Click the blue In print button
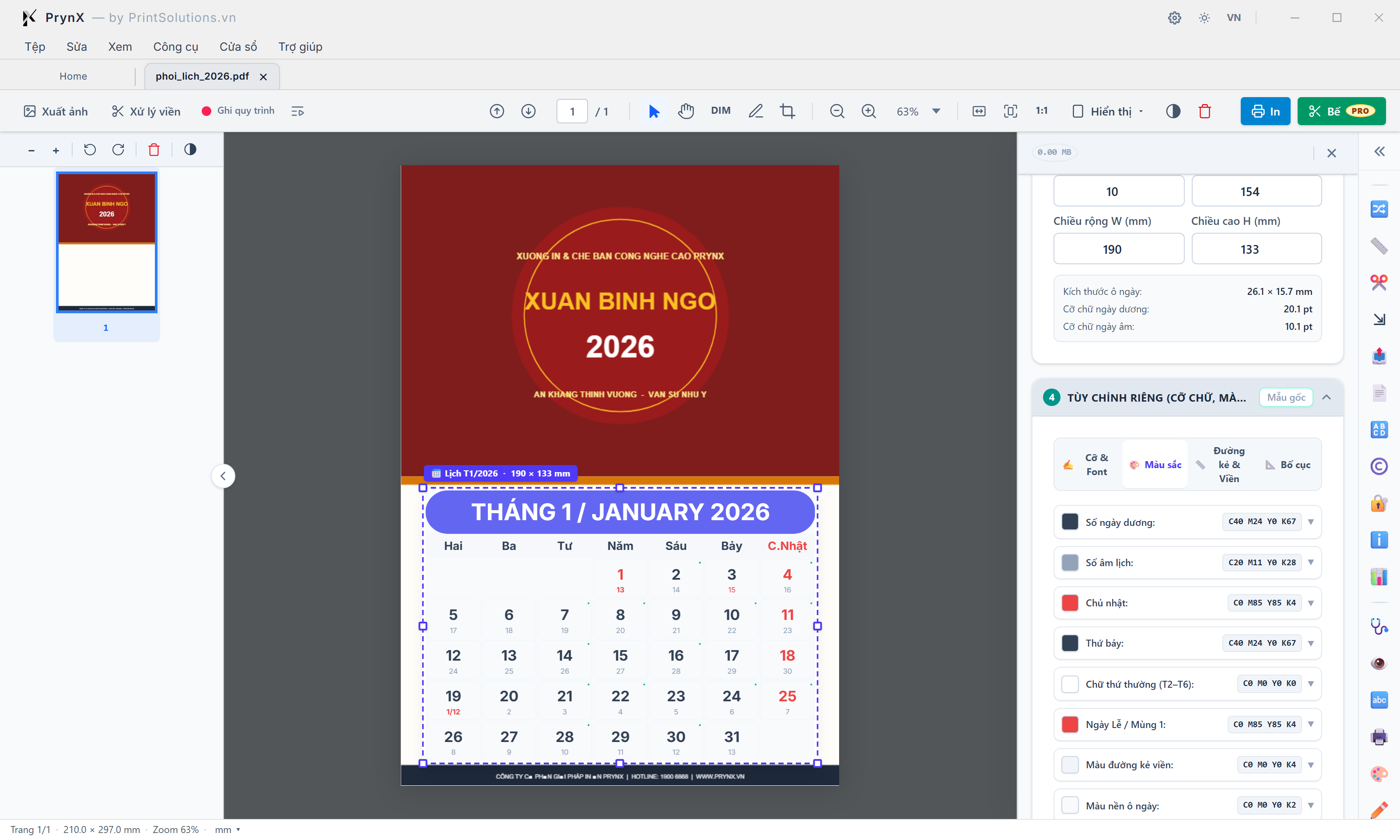 (x=1265, y=111)
